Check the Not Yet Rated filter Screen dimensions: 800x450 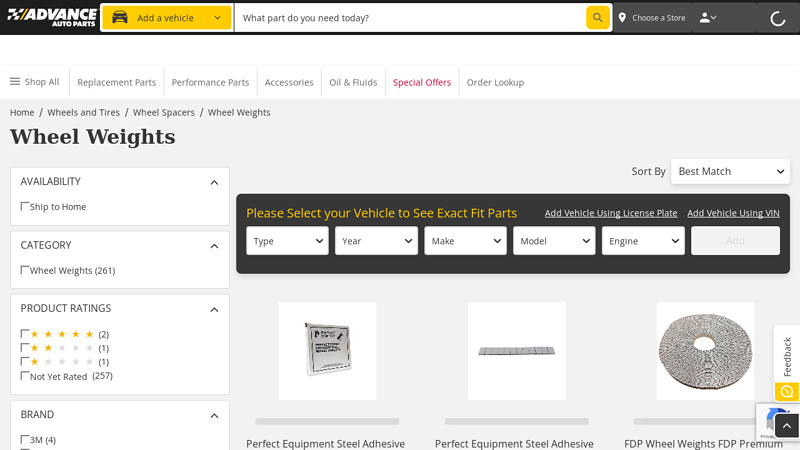tap(24, 376)
